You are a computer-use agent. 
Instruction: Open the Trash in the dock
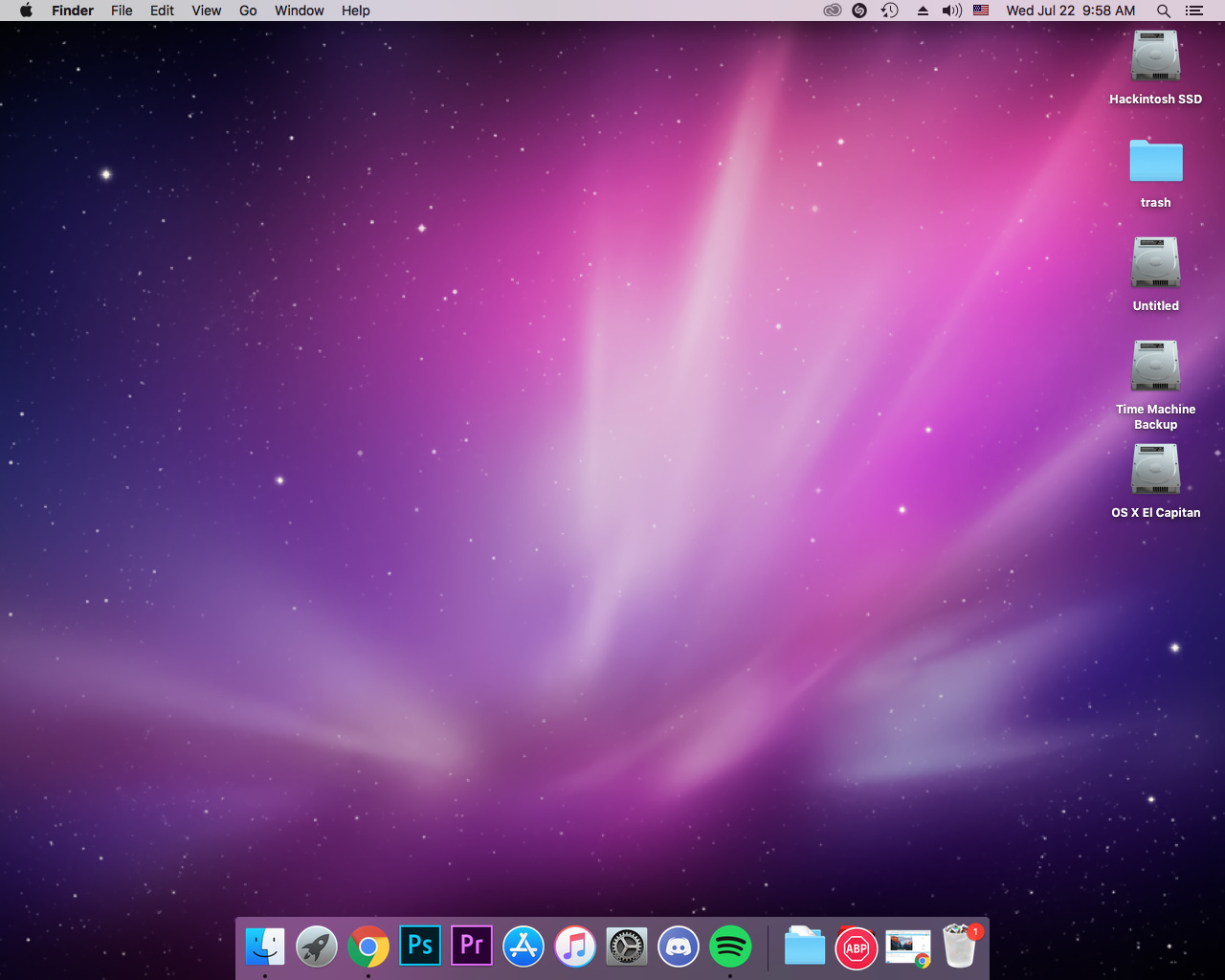coord(960,947)
